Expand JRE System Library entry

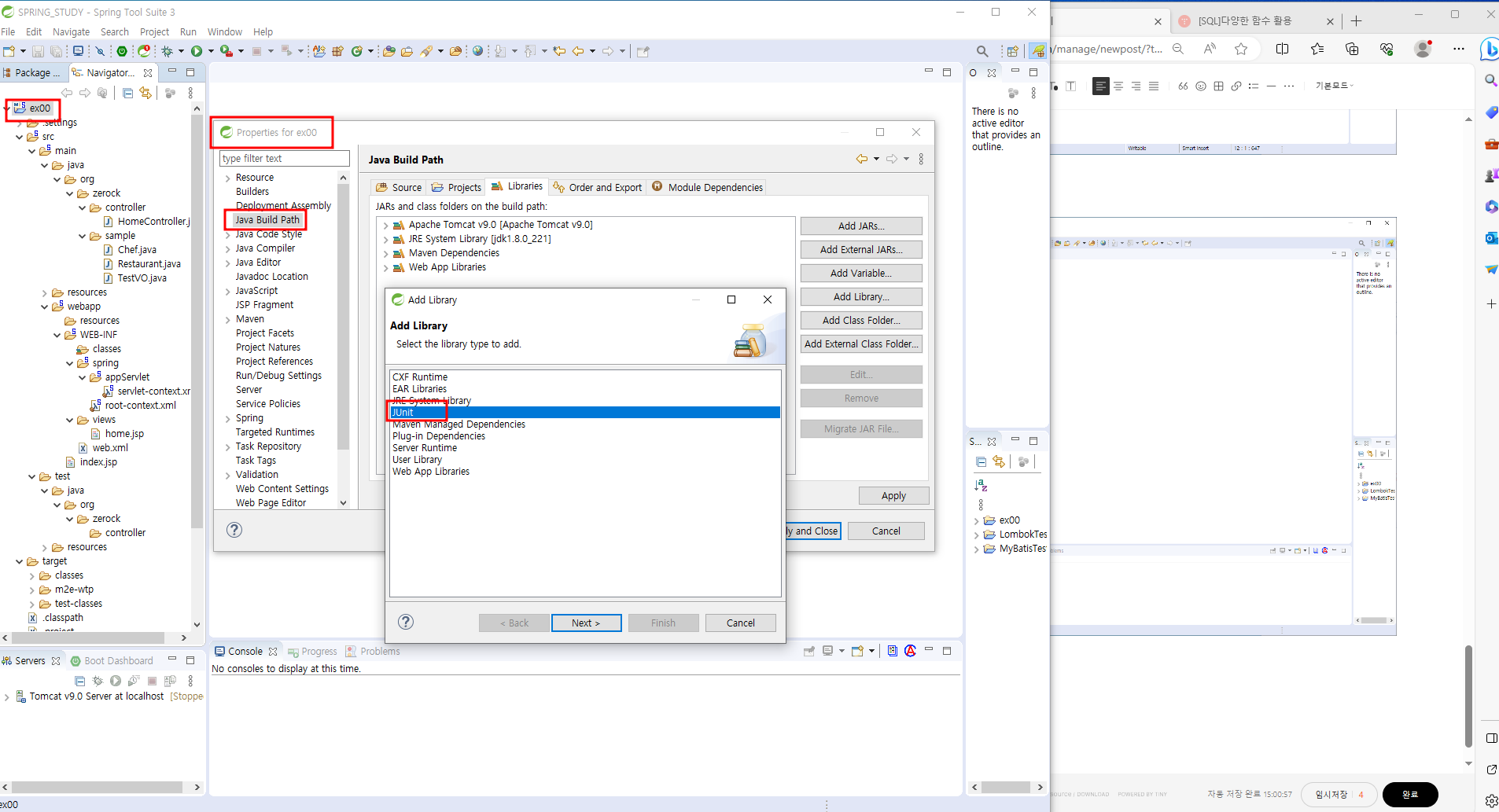(x=386, y=239)
